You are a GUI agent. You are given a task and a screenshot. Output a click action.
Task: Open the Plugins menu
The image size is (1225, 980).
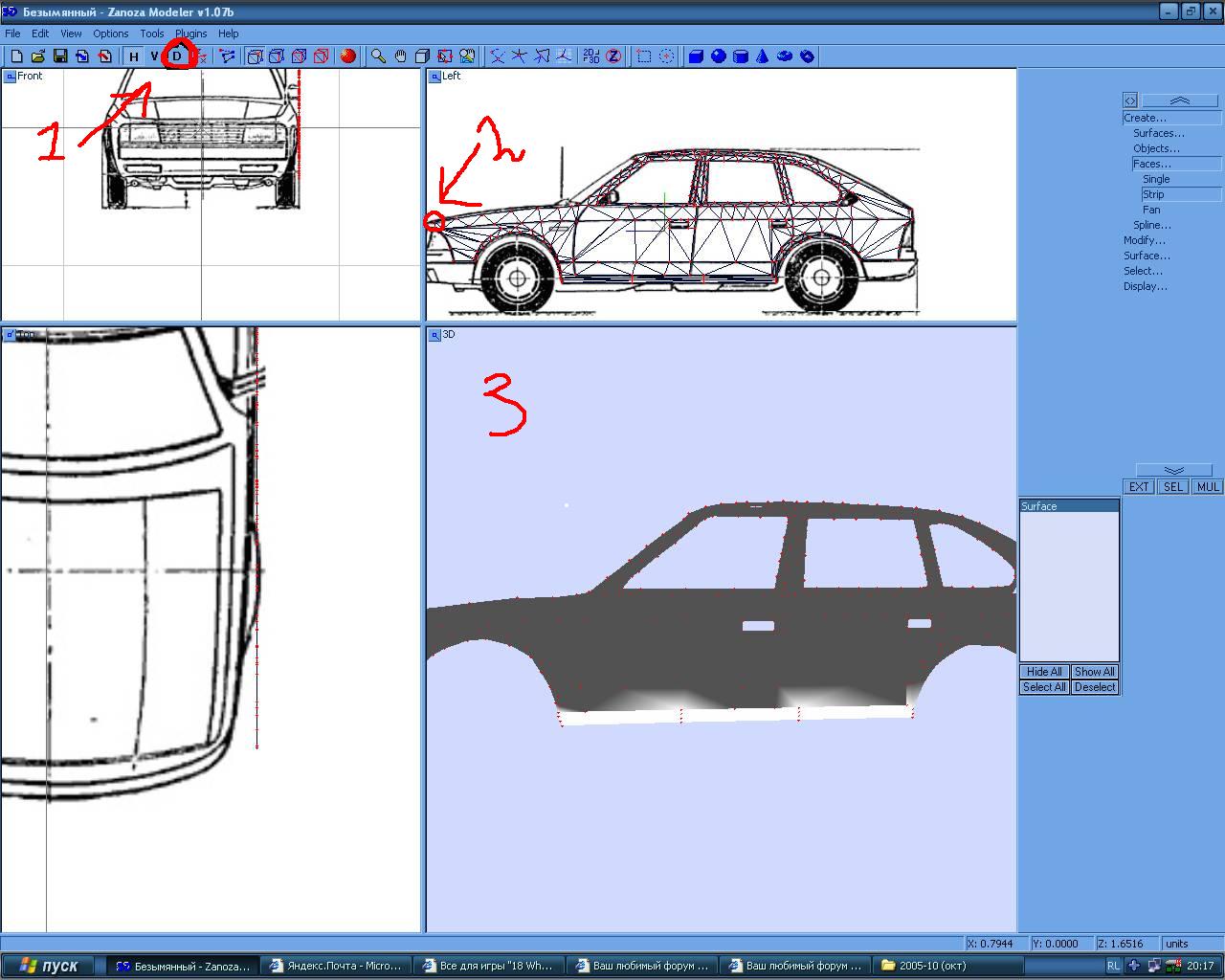191,33
